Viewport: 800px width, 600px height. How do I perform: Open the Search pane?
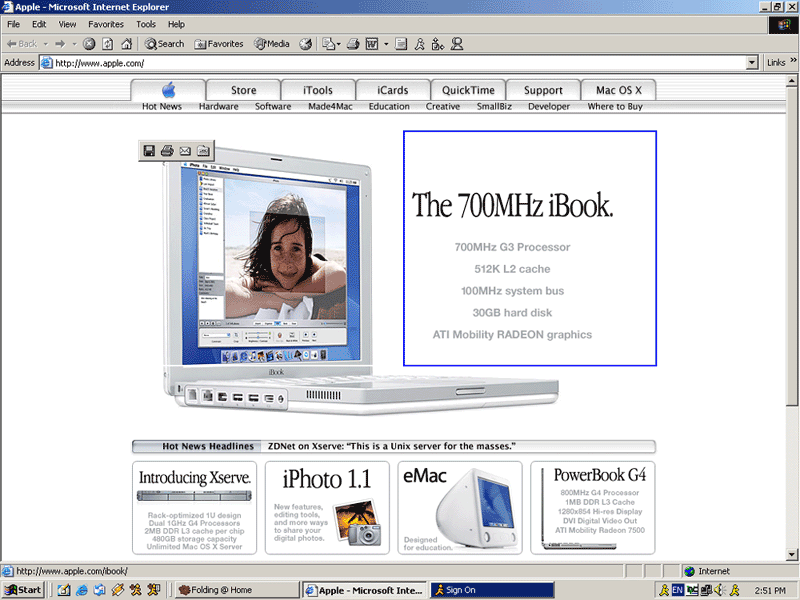(164, 44)
